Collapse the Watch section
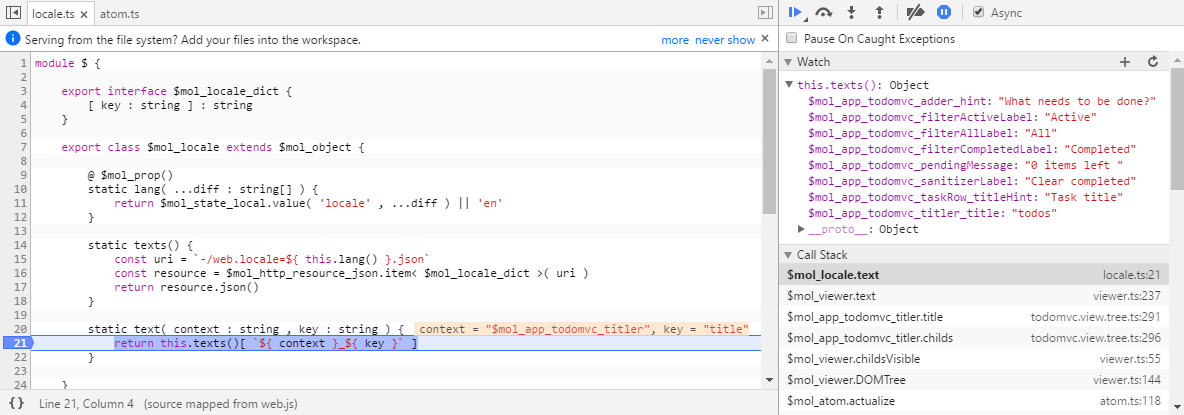1184x415 pixels. tap(789, 62)
